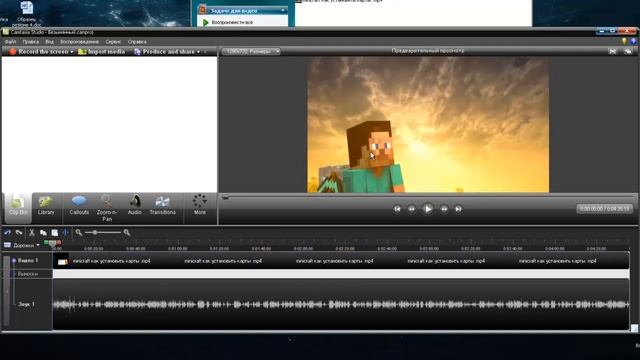Open the 1280x720 dimensions dropdown
Viewport: 640px width, 360px height.
point(251,51)
